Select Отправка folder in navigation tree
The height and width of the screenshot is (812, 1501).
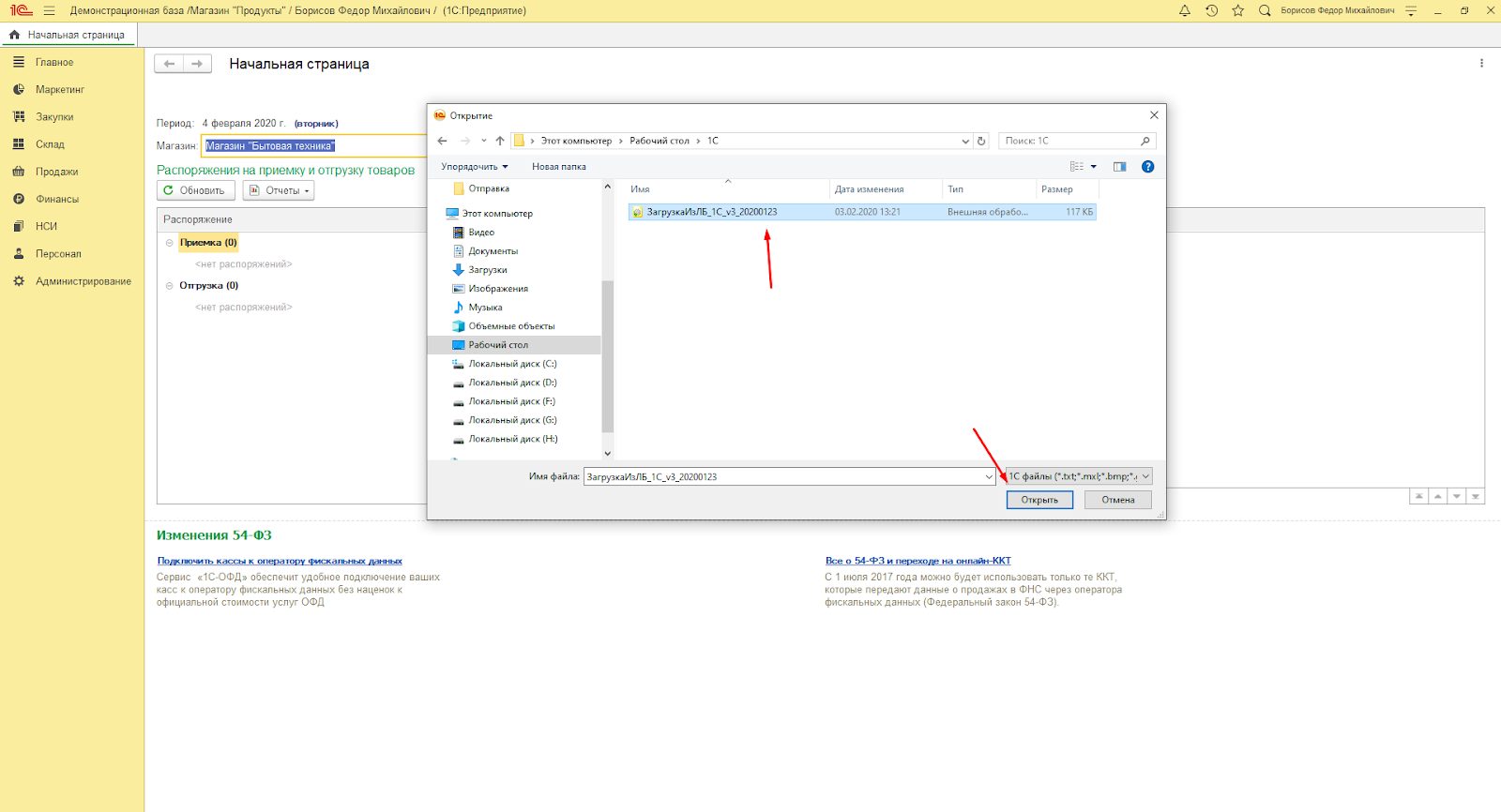point(489,189)
